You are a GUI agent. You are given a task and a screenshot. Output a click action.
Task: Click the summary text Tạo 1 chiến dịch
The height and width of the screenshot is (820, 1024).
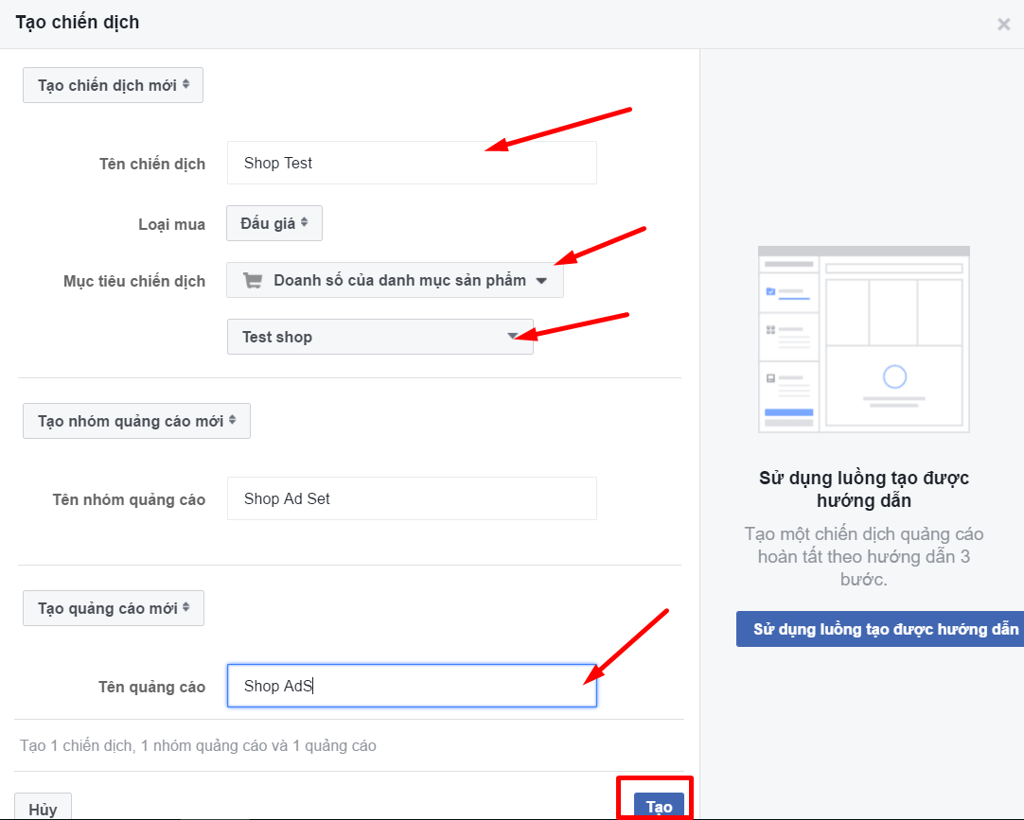pos(198,746)
